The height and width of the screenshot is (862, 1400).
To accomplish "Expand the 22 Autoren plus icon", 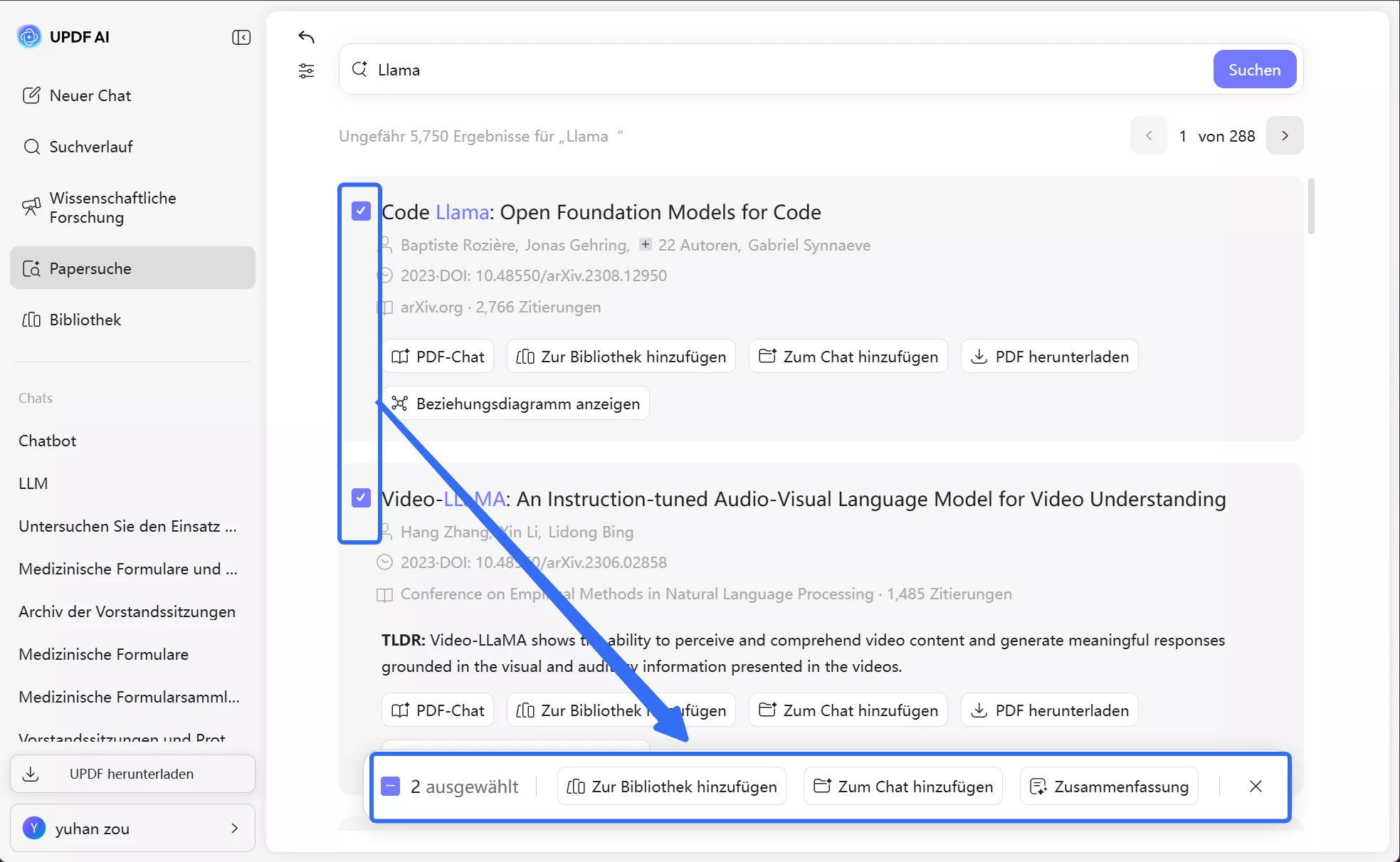I will coord(645,244).
